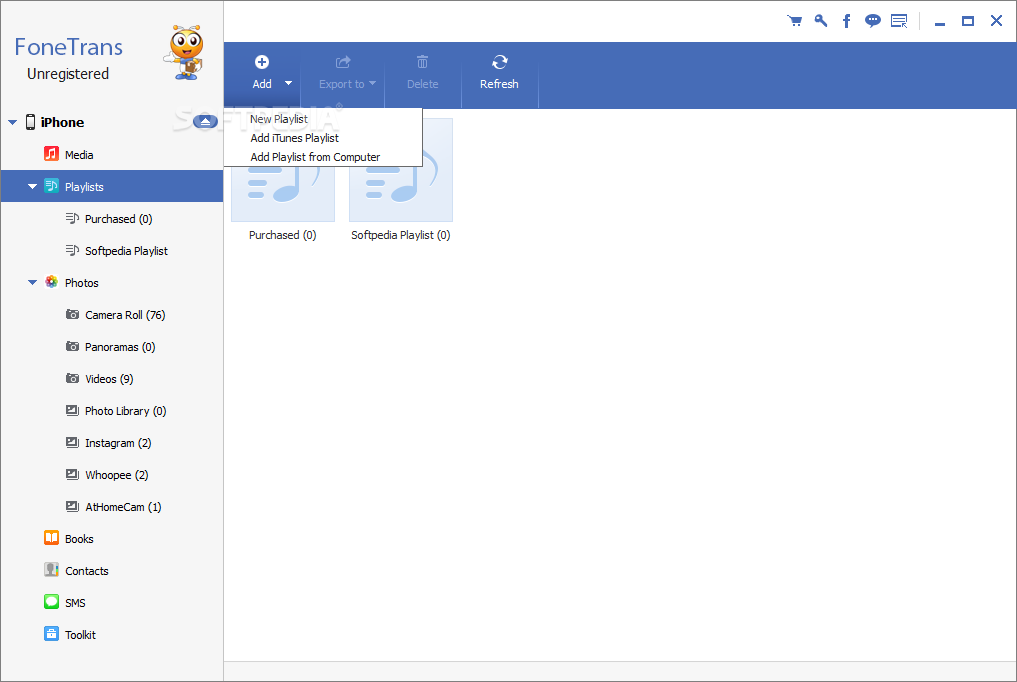Click the chat feedback bubble icon
The image size is (1017, 682).
(x=873, y=21)
